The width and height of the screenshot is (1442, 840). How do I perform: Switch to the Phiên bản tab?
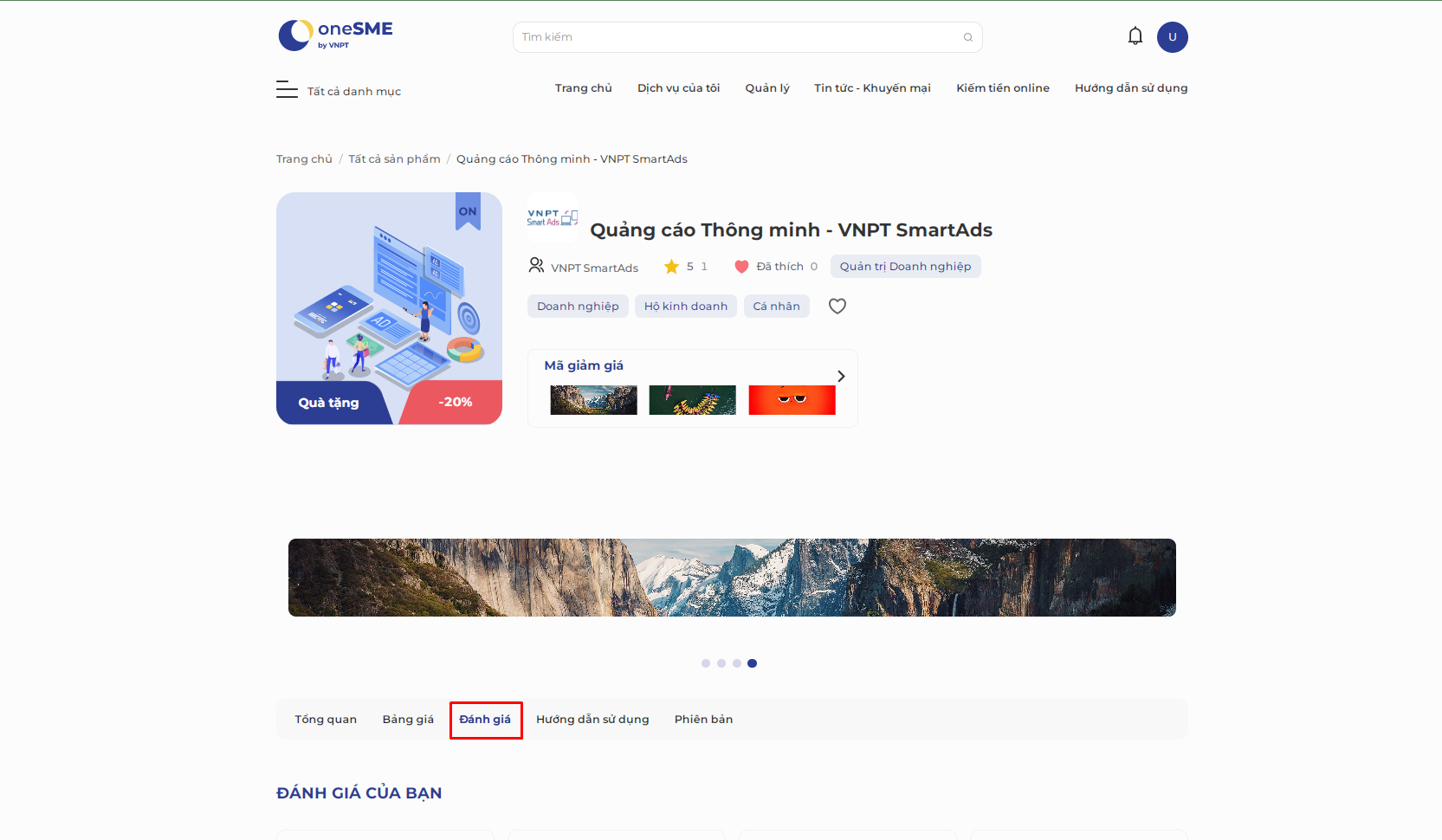(703, 720)
